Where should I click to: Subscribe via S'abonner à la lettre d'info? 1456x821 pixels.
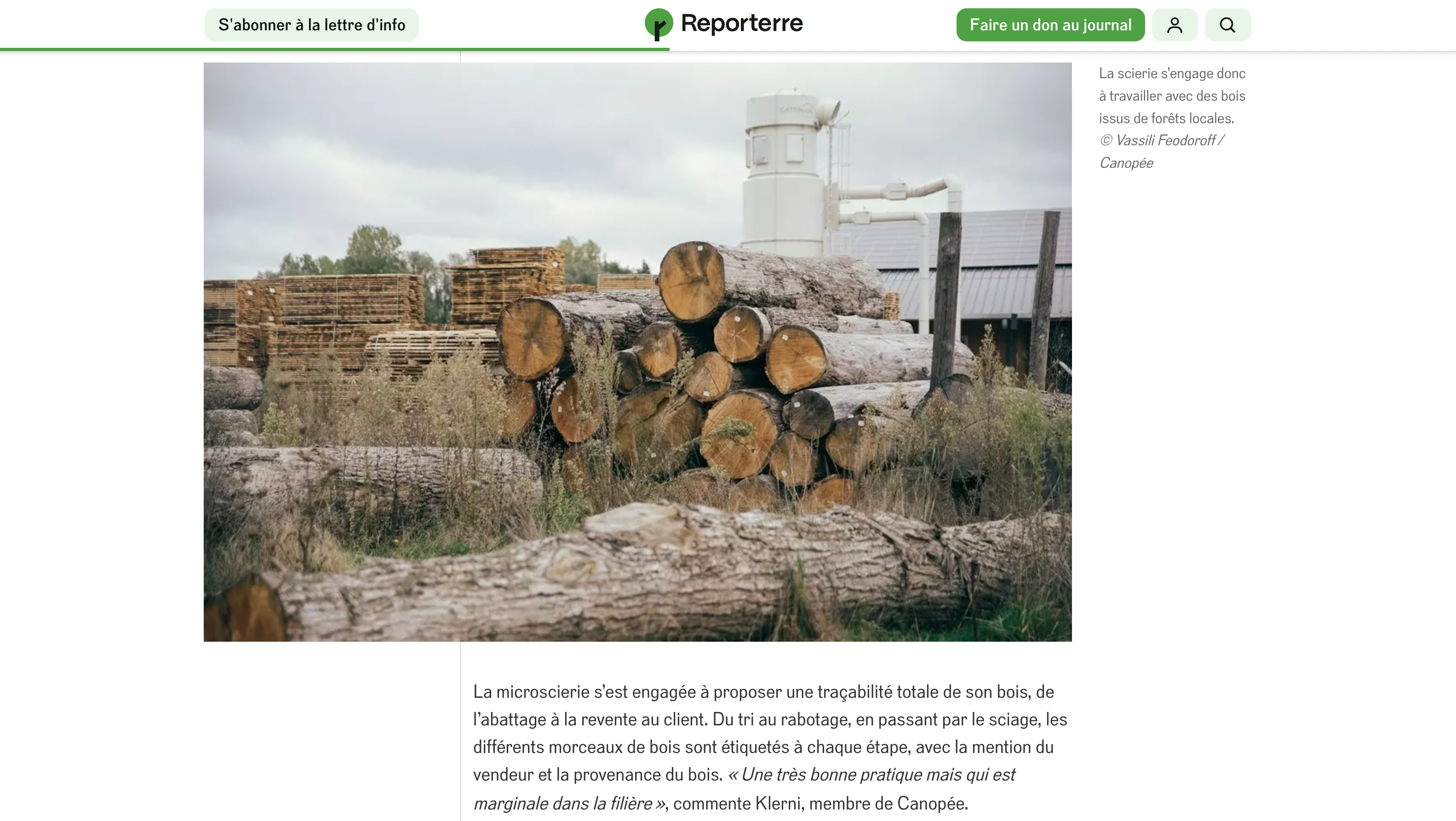click(311, 25)
